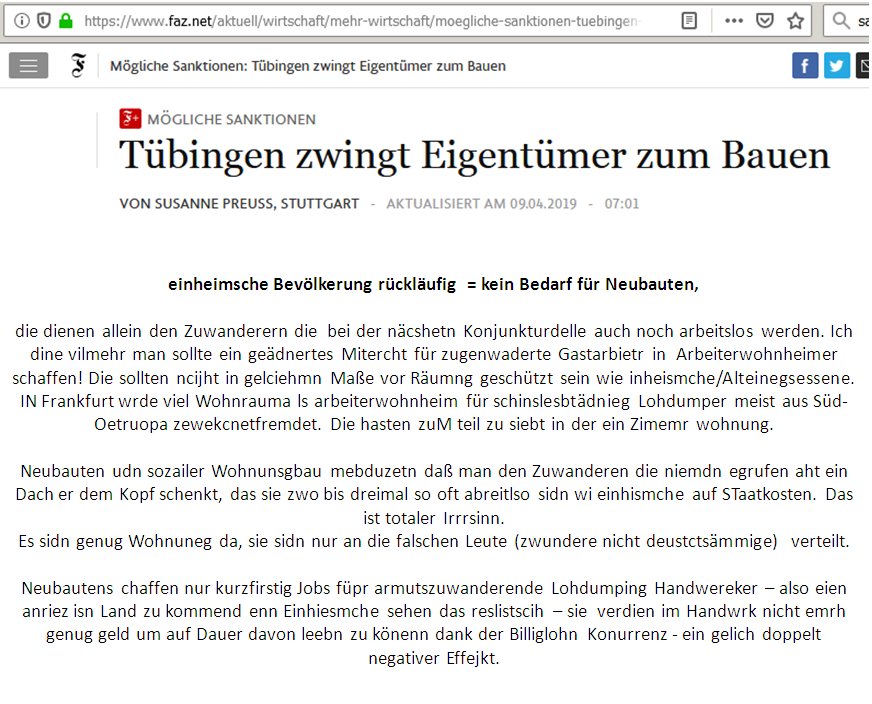Toggle reader view icon in address bar
Viewport: 872px width, 704px height.
(x=689, y=21)
